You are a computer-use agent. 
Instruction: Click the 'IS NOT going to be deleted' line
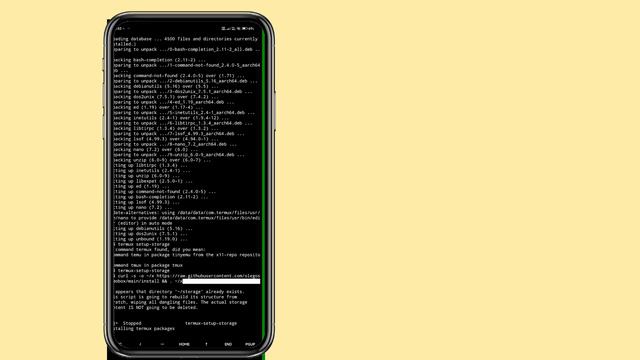tap(156, 308)
